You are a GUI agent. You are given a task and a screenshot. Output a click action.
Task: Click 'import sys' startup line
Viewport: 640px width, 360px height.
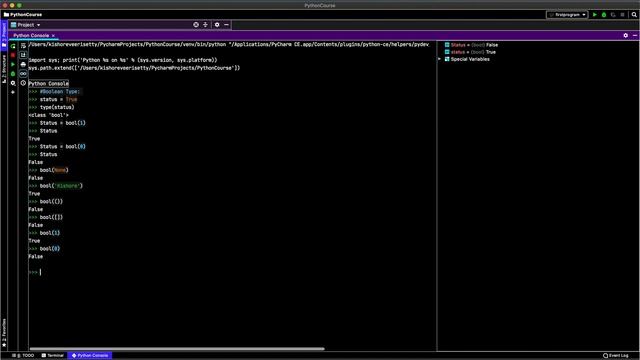[x=123, y=60]
